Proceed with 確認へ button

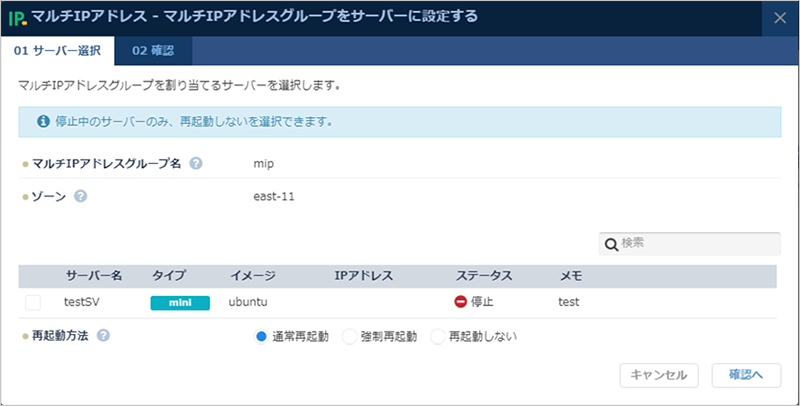[x=746, y=375]
